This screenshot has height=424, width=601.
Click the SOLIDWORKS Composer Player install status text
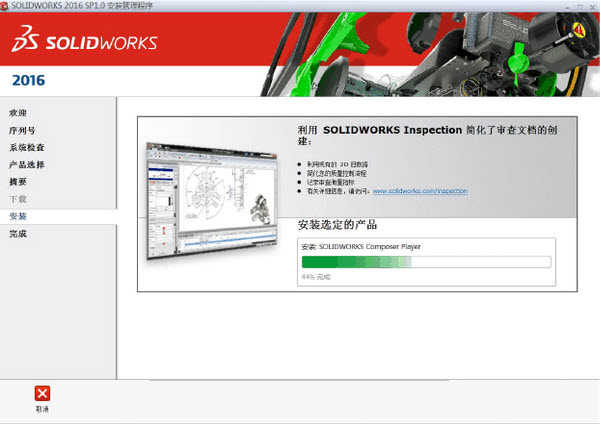pyautogui.click(x=361, y=247)
